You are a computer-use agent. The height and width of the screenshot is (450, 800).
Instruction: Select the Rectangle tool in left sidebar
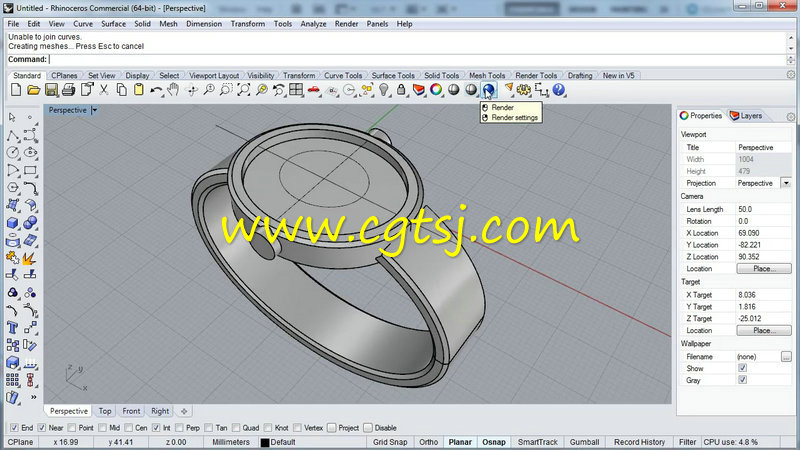pos(30,170)
